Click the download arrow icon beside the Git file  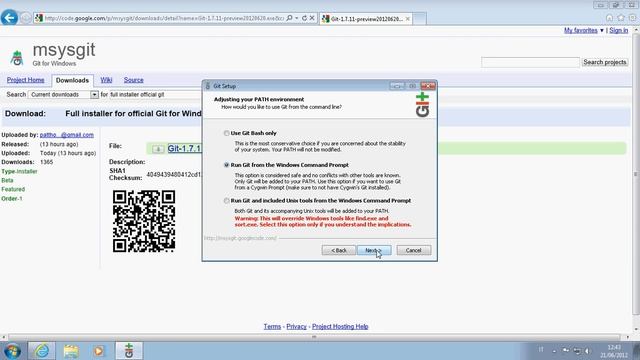coord(158,149)
